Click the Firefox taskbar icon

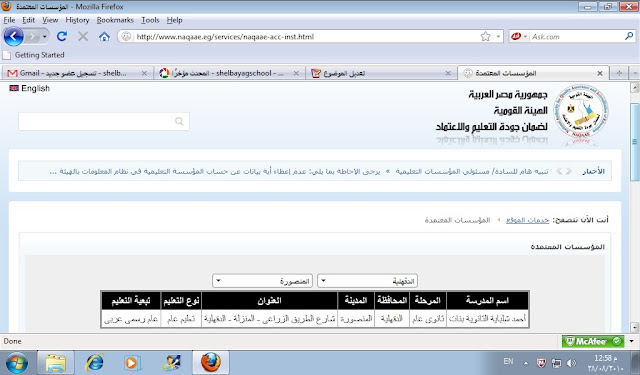[211, 363]
